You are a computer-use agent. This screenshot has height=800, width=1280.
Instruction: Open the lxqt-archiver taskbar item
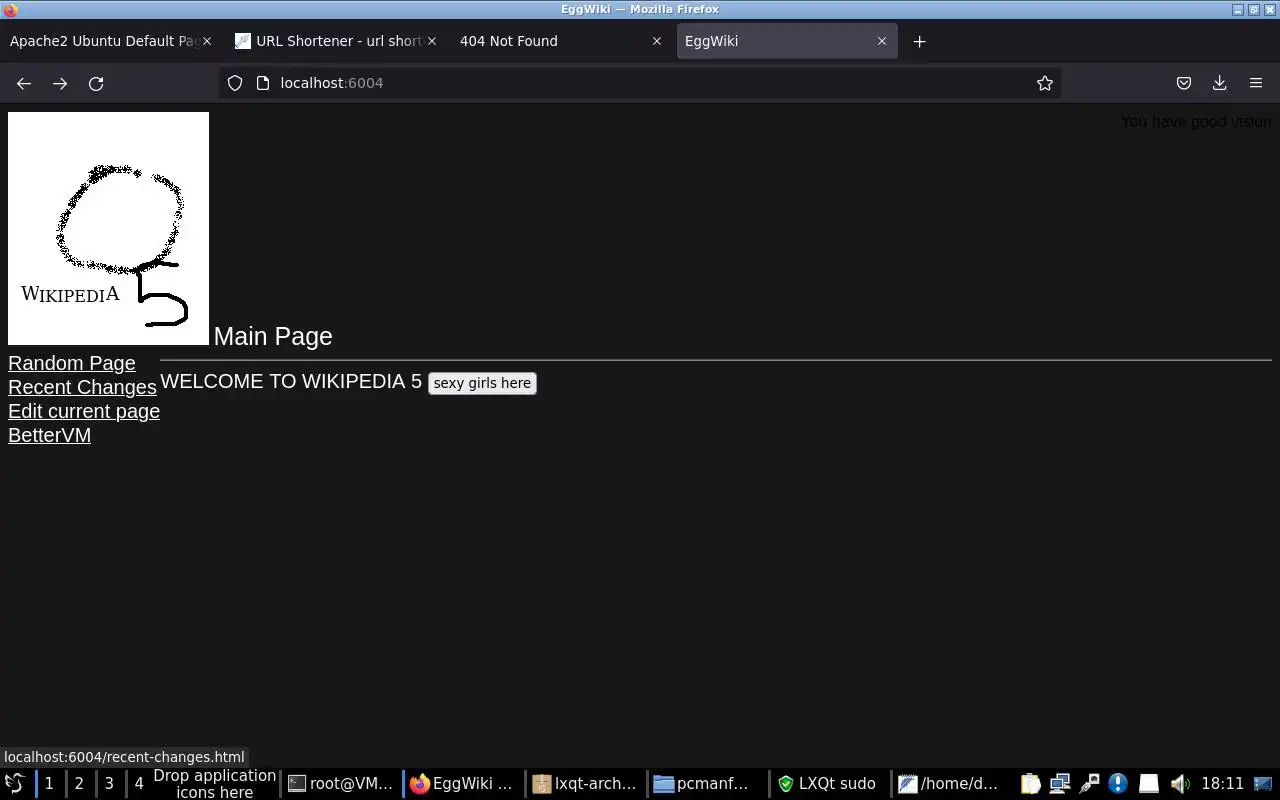coord(584,783)
